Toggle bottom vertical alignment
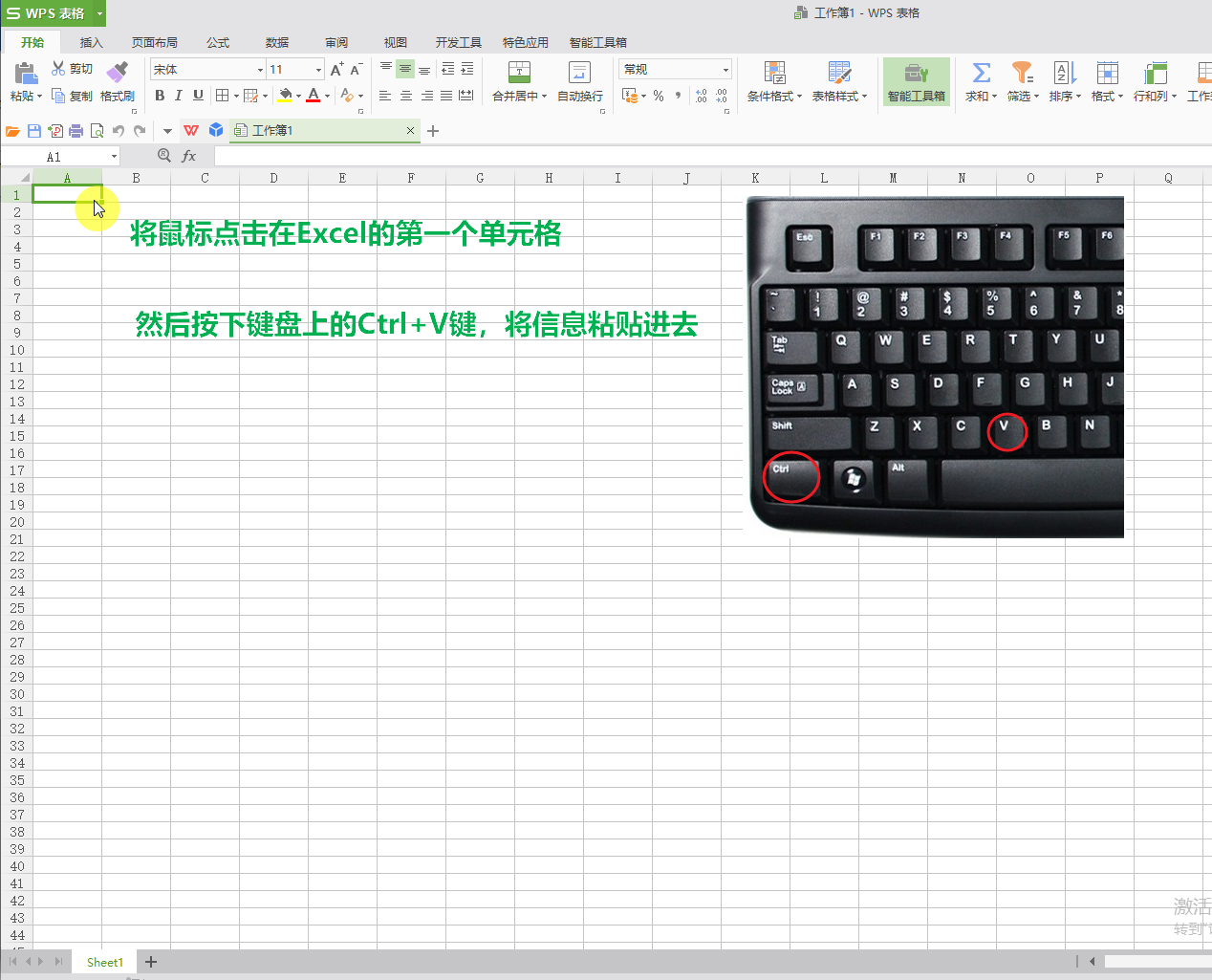 coord(424,69)
